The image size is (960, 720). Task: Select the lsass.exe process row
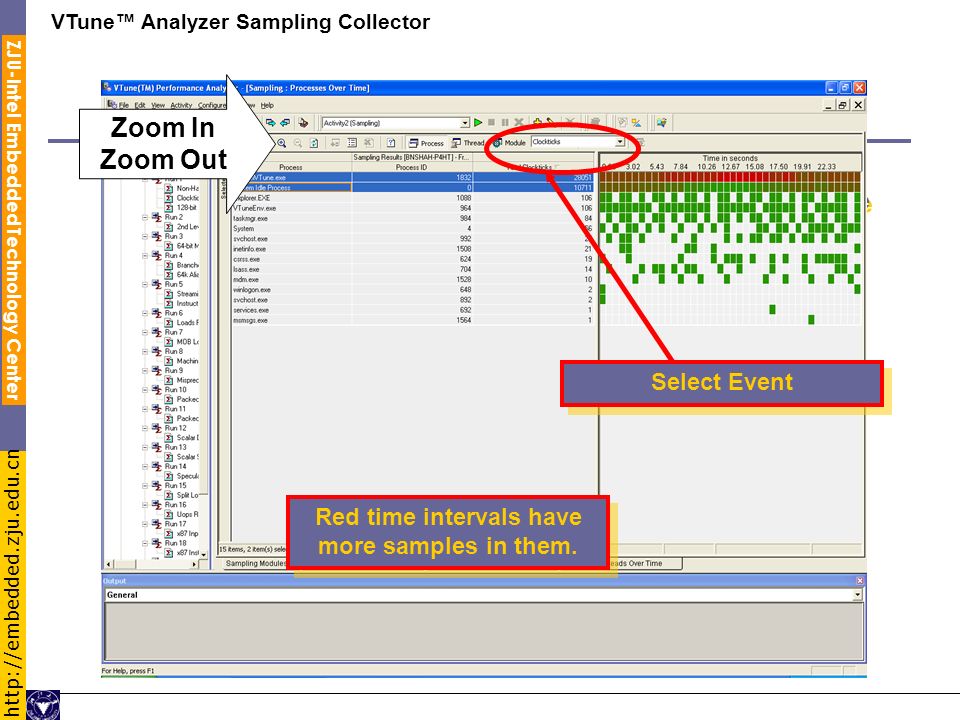click(412, 269)
